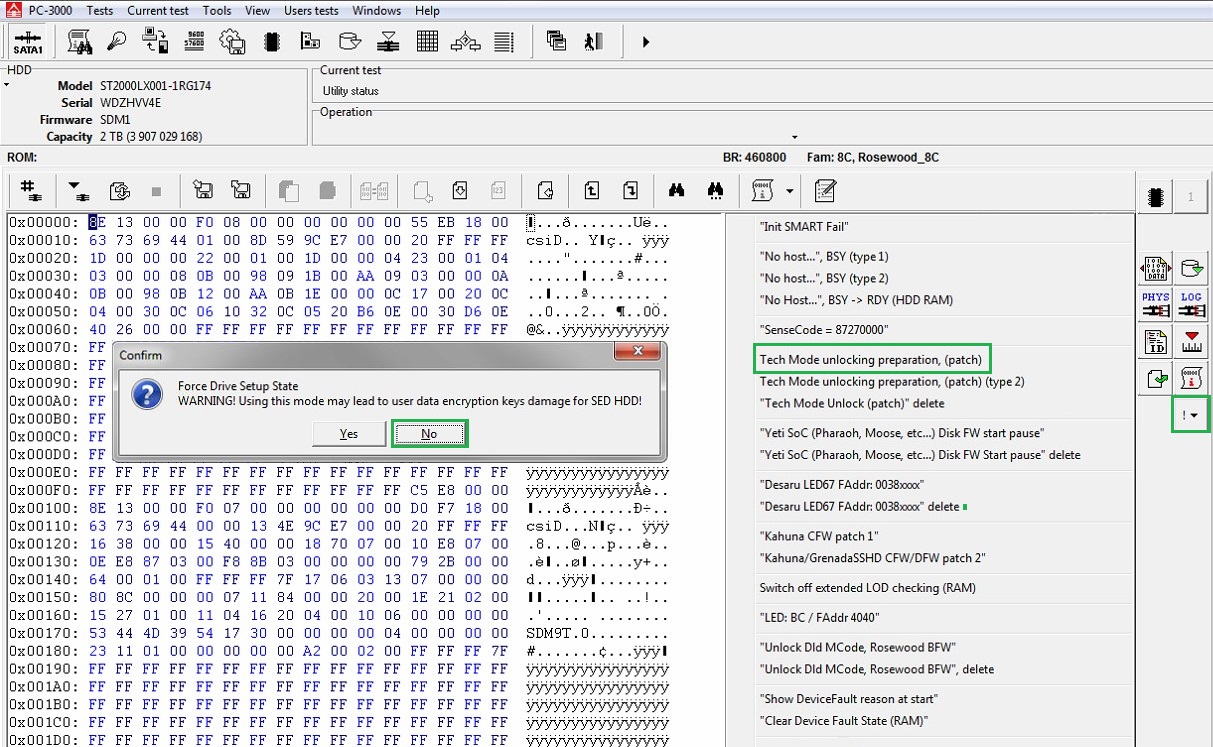Click the binary DATA icon in right panel
This screenshot has width=1213, height=747.
click(x=1155, y=268)
